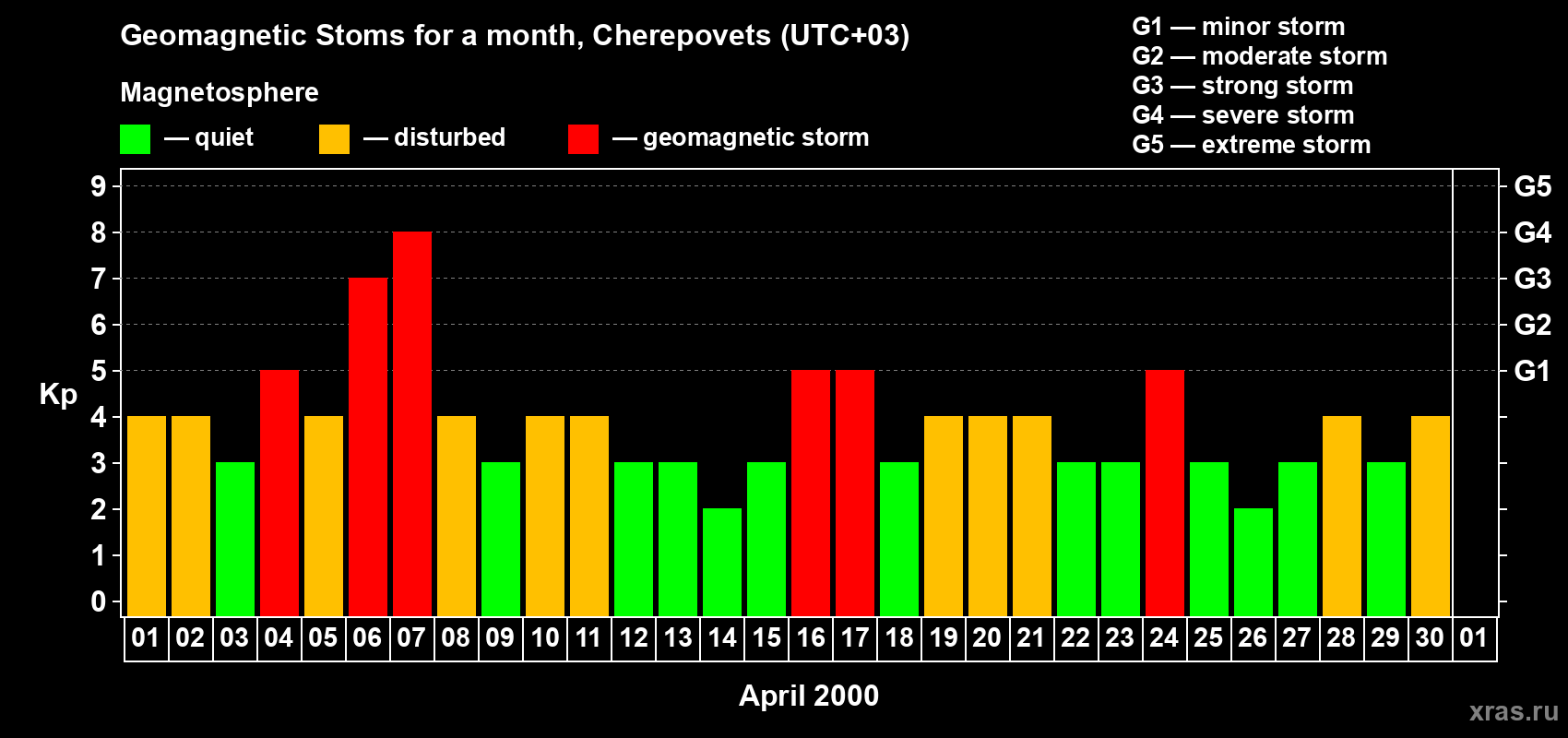1568x738 pixels.
Task: Click the green quiet legend swatch
Action: [135, 139]
